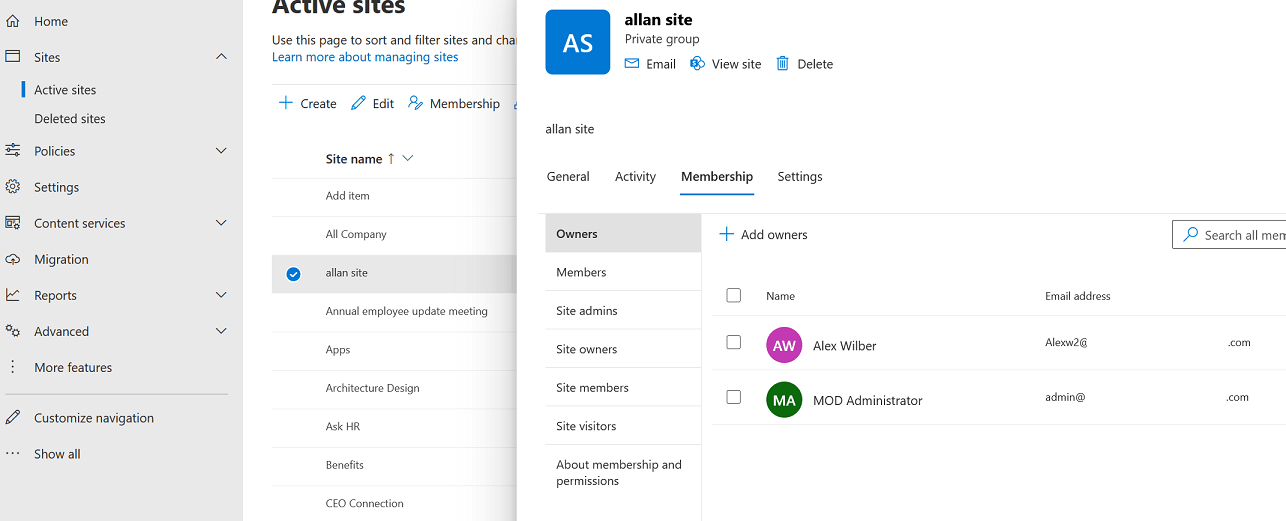Toggle the select all owners checkbox

[734, 295]
